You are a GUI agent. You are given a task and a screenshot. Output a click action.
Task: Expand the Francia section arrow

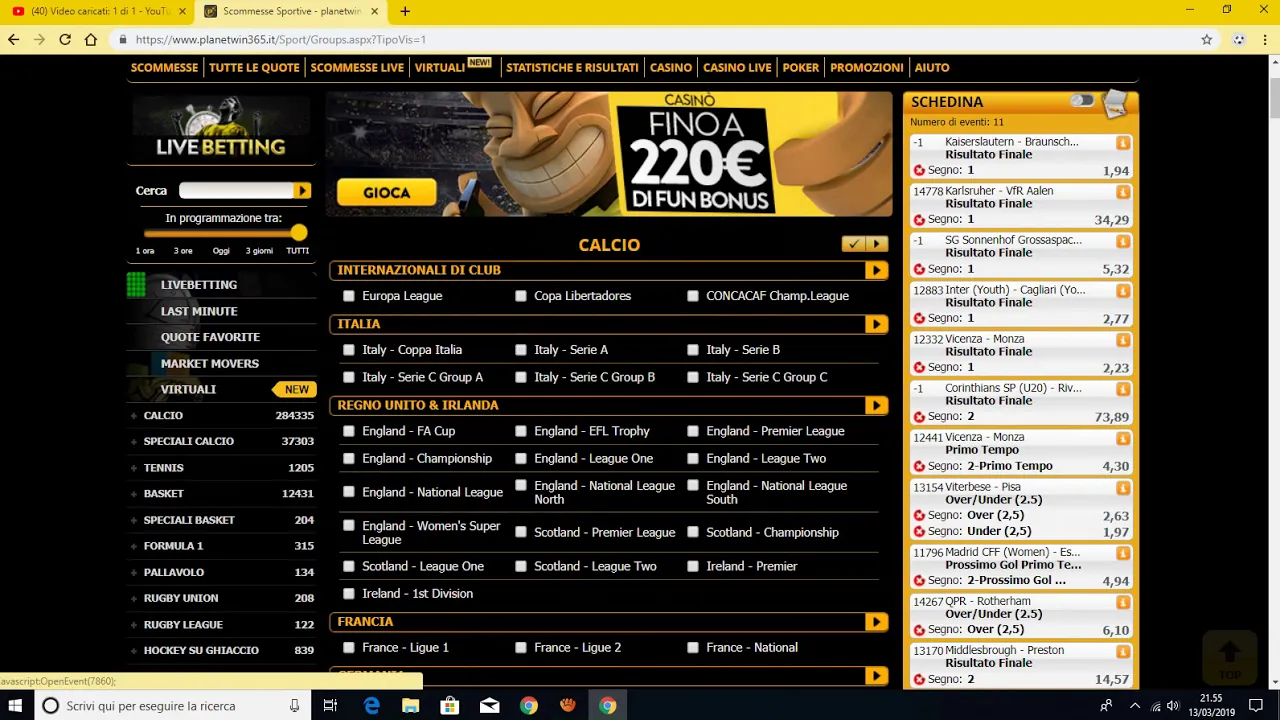click(876, 622)
